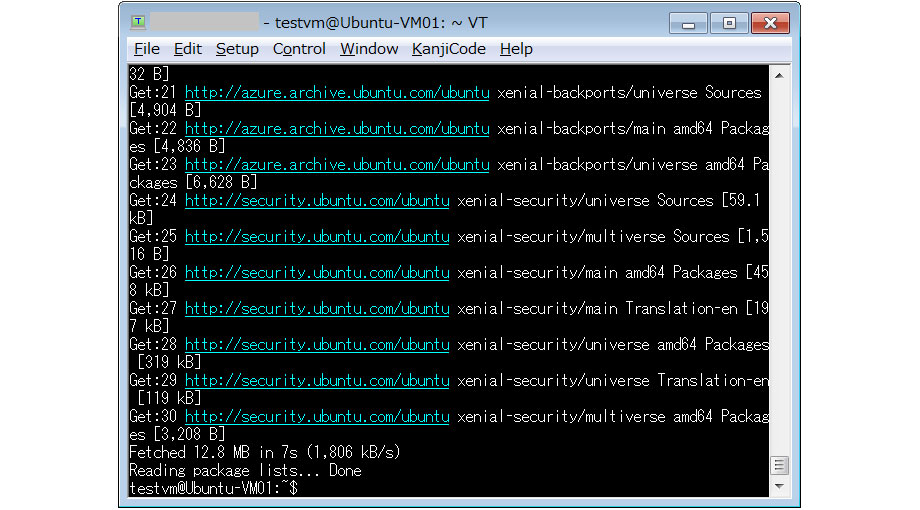Open the Window menu
This screenshot has width=920, height=510.
click(x=369, y=49)
